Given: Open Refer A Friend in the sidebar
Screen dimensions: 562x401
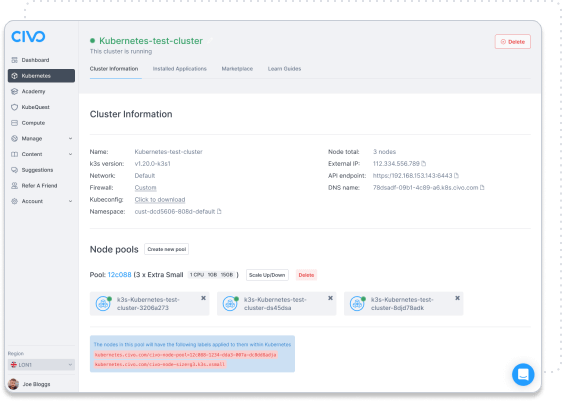Looking at the screenshot, I should tap(34, 186).
